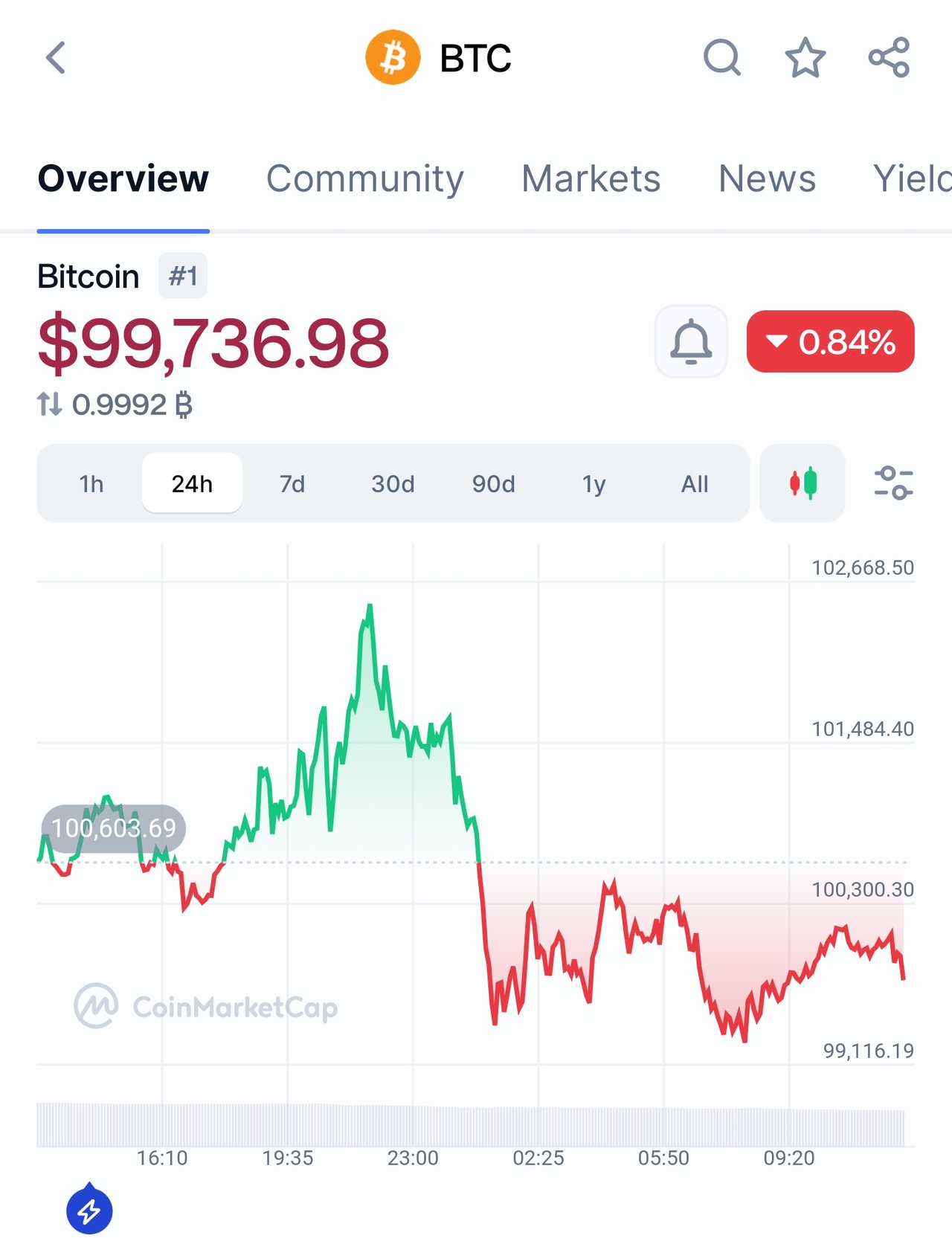Add Bitcoin to watchlist star
This screenshot has width=952, height=1244.
pyautogui.click(x=805, y=58)
